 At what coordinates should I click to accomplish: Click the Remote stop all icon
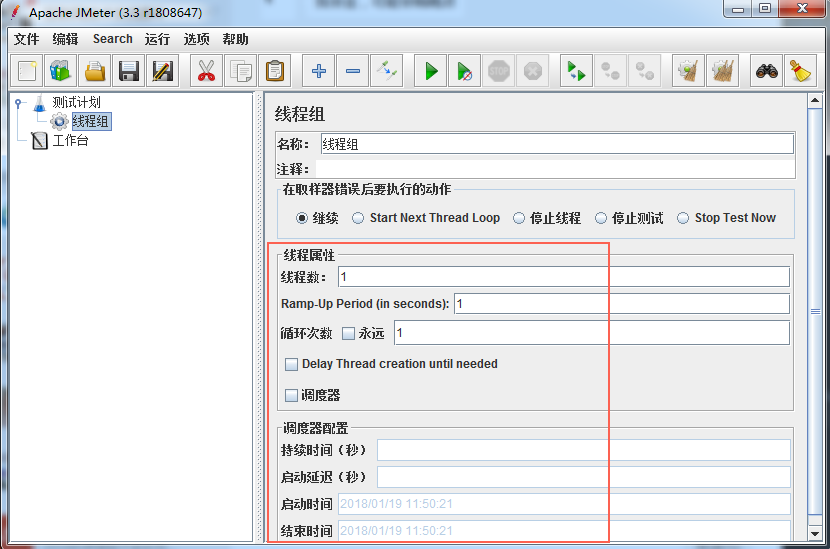pyautogui.click(x=610, y=71)
